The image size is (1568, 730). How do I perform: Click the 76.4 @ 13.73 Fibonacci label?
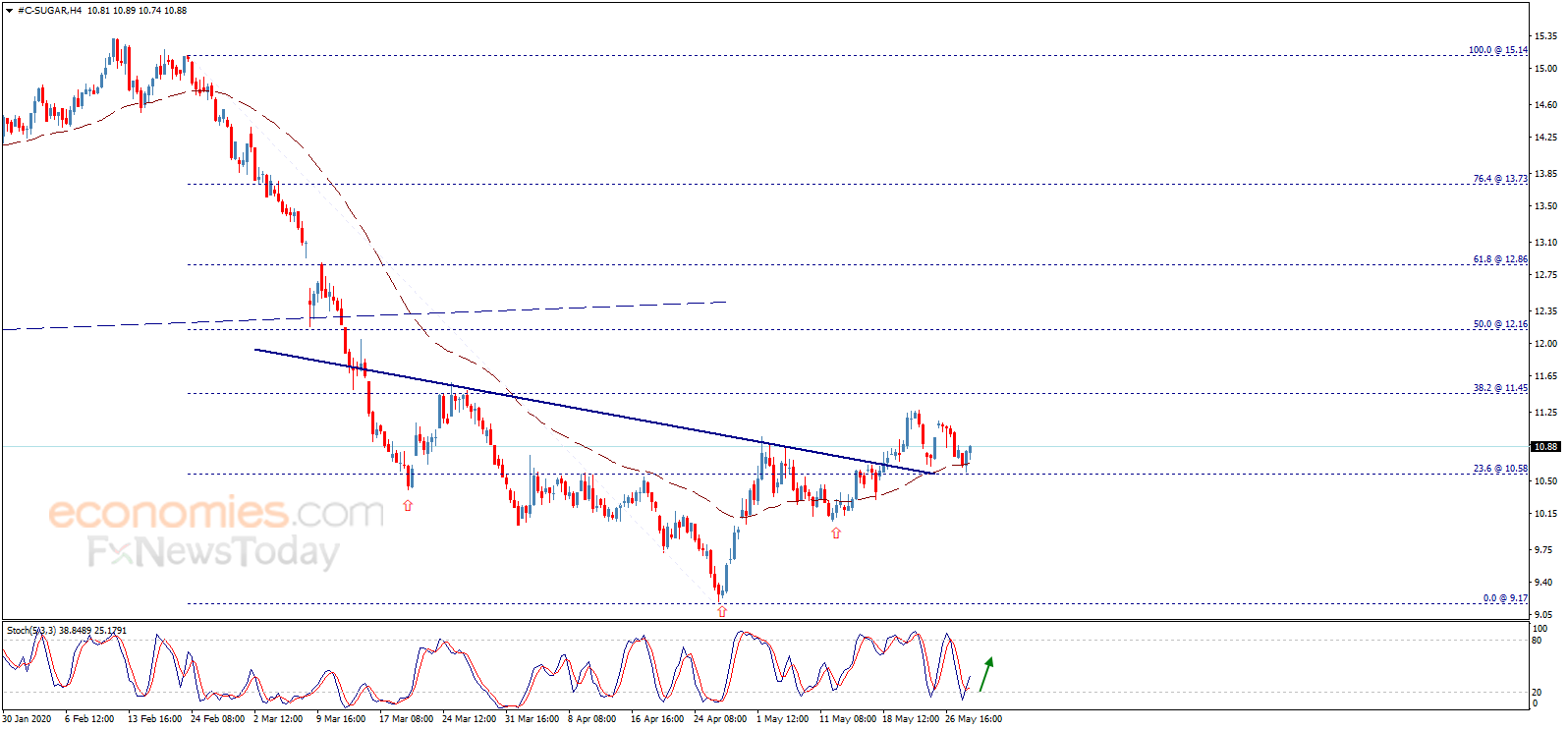click(x=1499, y=179)
